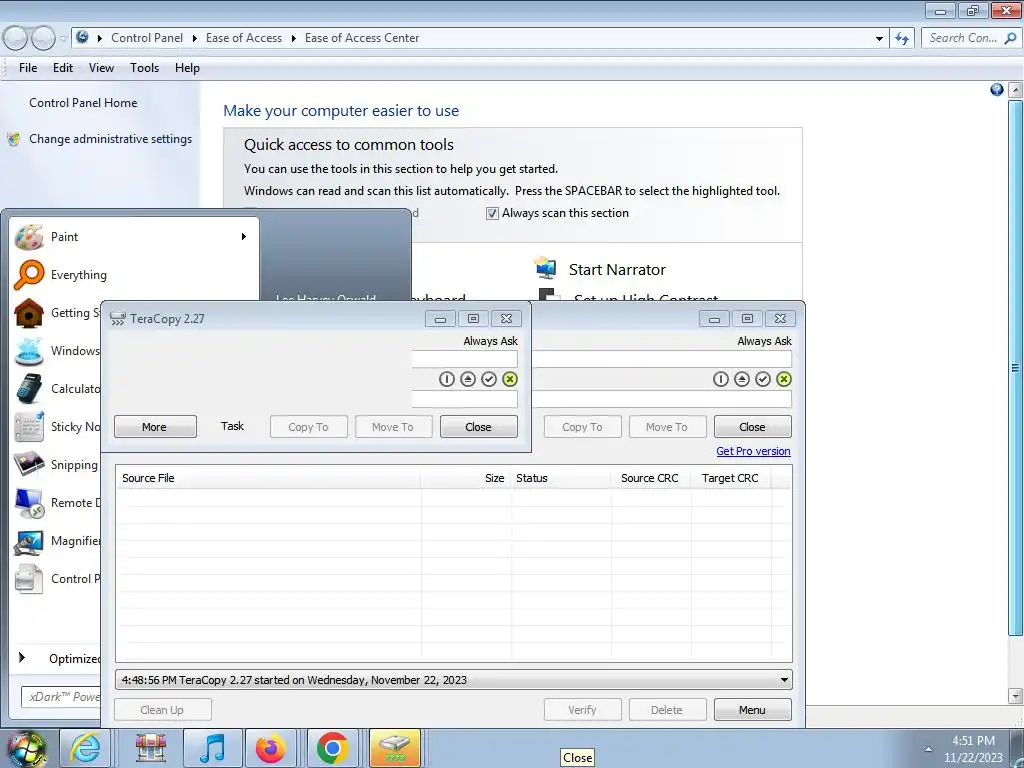Open the File menu
1024x768 pixels.
click(28, 68)
